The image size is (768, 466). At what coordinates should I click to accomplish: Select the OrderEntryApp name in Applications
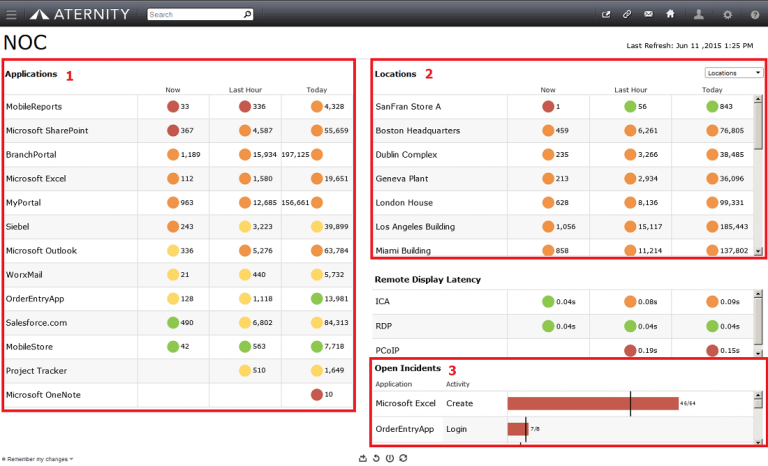(35, 299)
